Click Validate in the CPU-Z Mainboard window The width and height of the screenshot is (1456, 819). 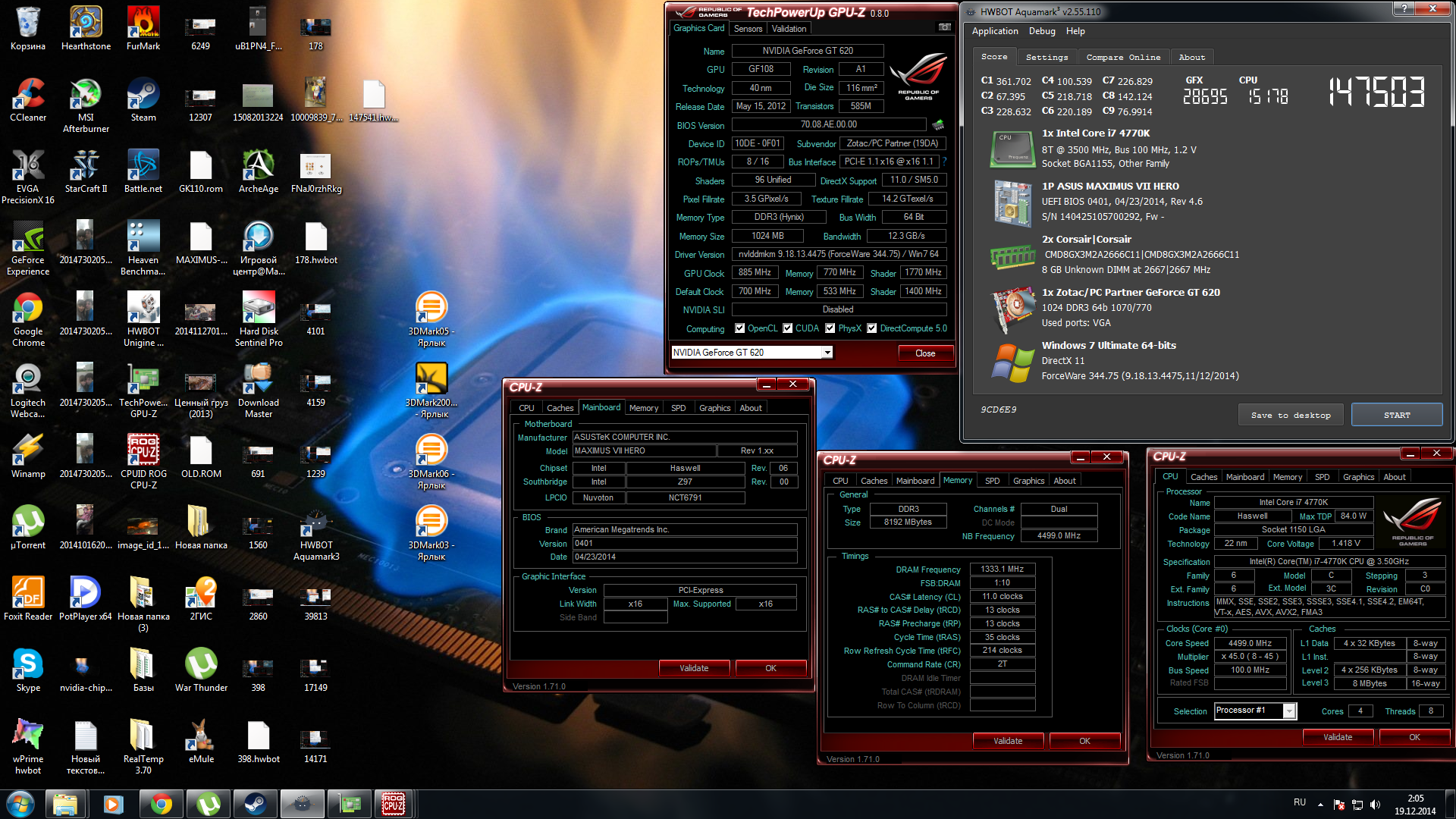(x=694, y=668)
